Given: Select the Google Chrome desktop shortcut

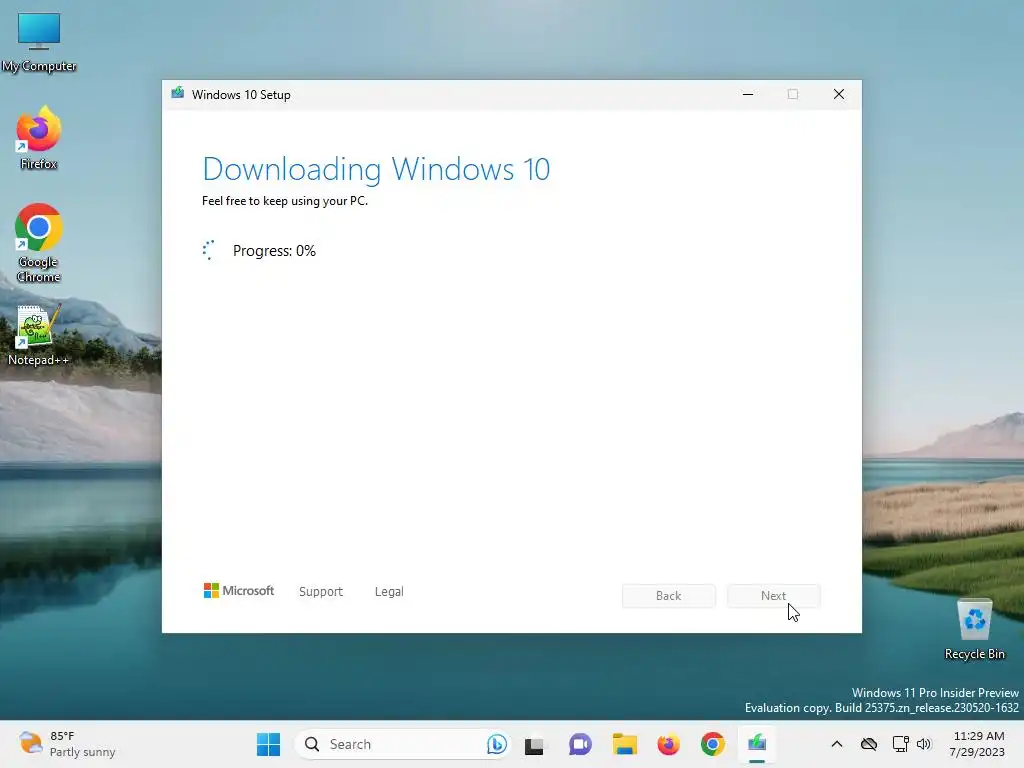Looking at the screenshot, I should pos(39,243).
